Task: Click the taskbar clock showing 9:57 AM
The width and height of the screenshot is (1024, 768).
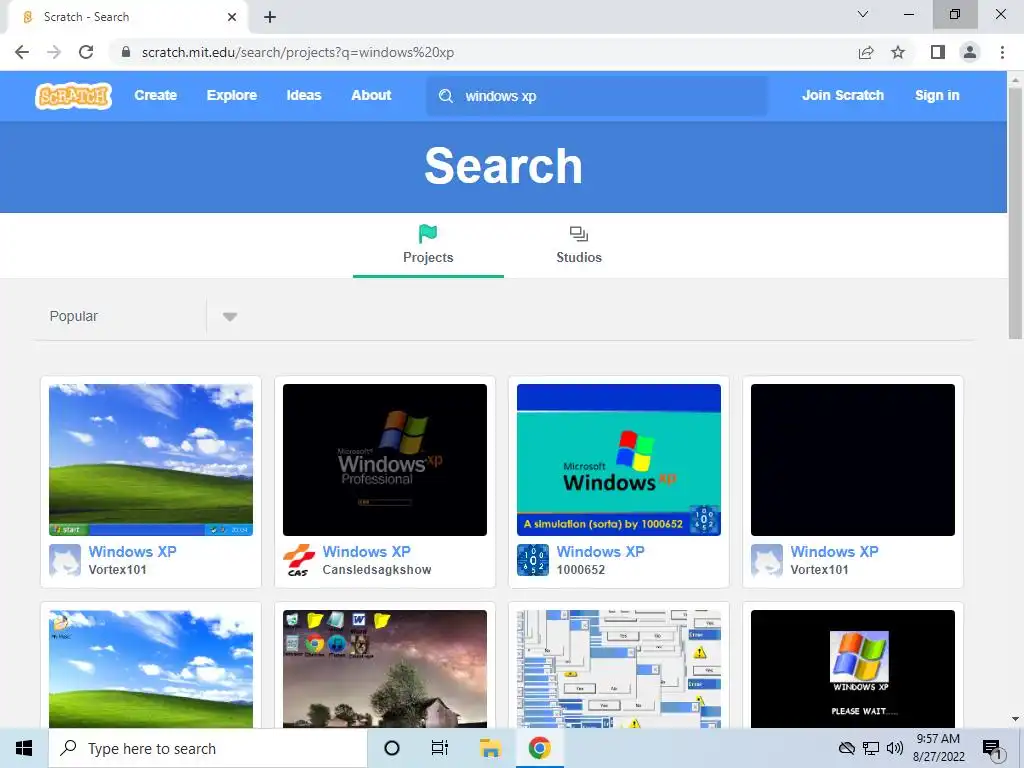Action: (938, 748)
